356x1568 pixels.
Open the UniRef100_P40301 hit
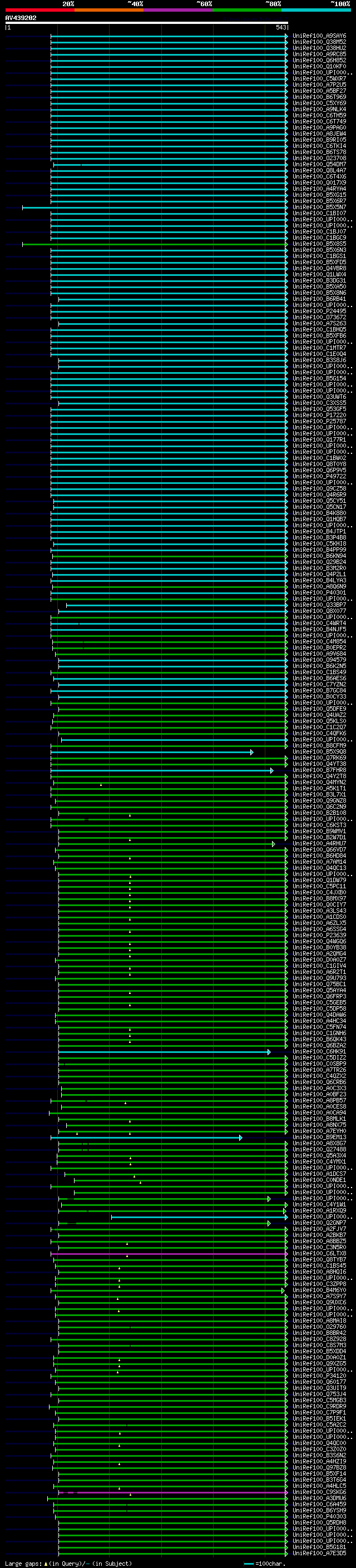point(319,592)
